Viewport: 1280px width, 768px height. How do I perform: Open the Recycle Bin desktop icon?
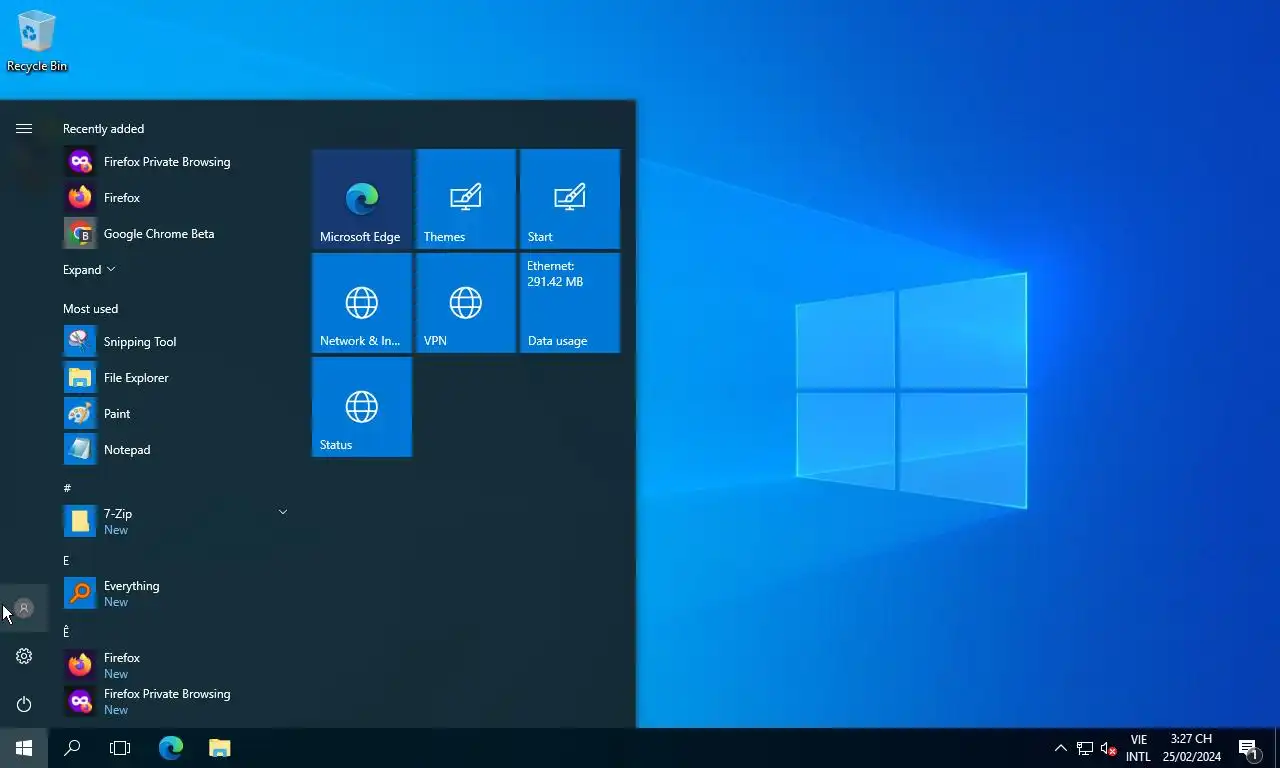coord(37,40)
